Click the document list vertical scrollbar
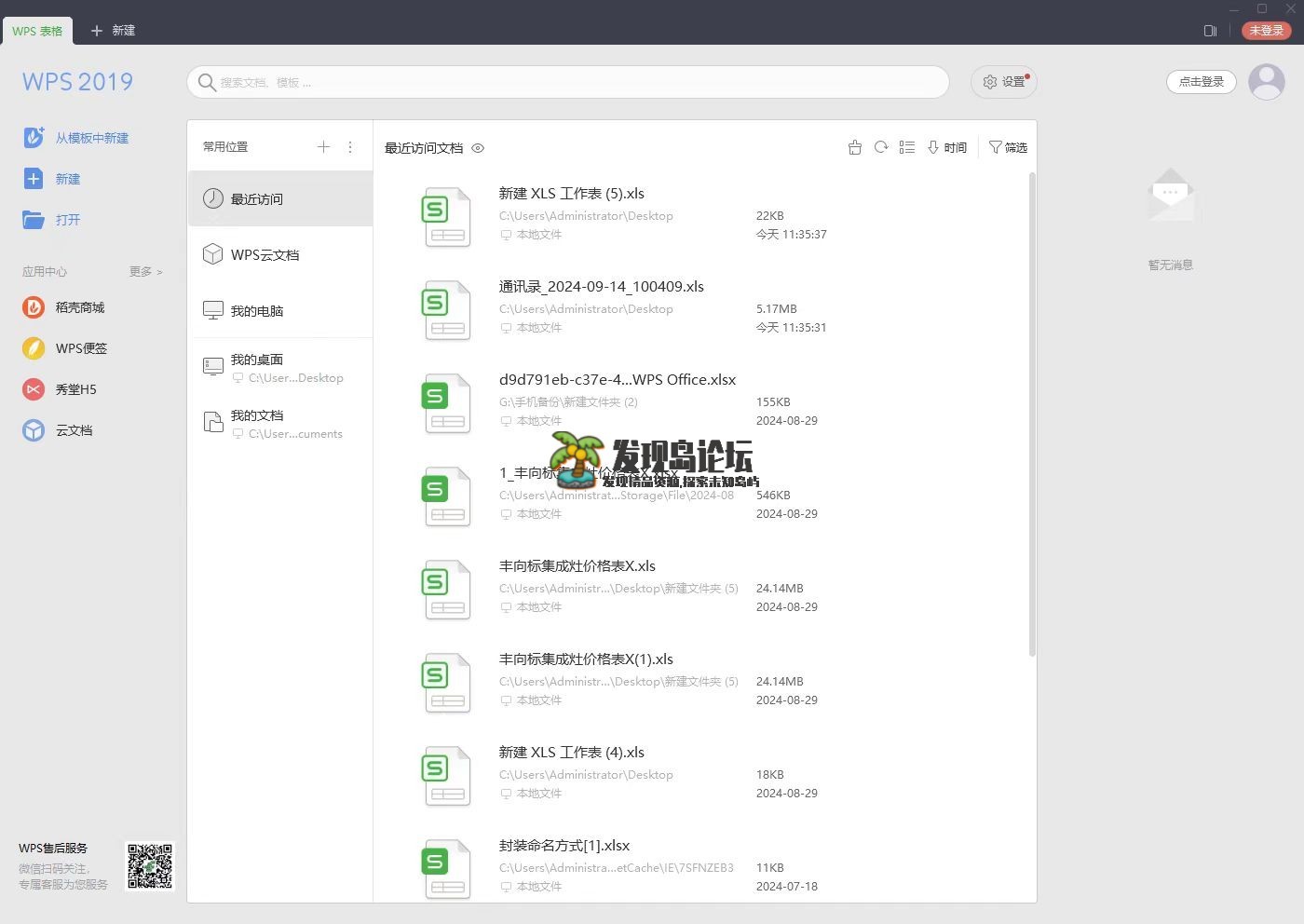Viewport: 1304px width, 924px height. 1032,414
